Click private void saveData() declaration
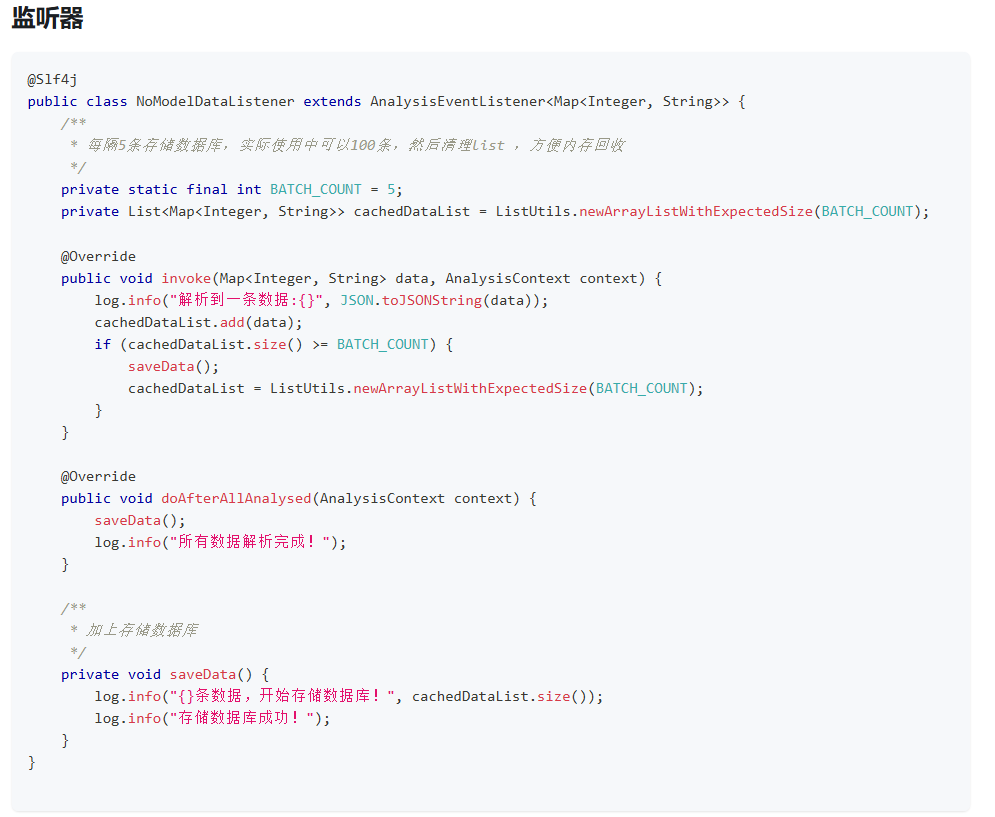 click(x=165, y=674)
